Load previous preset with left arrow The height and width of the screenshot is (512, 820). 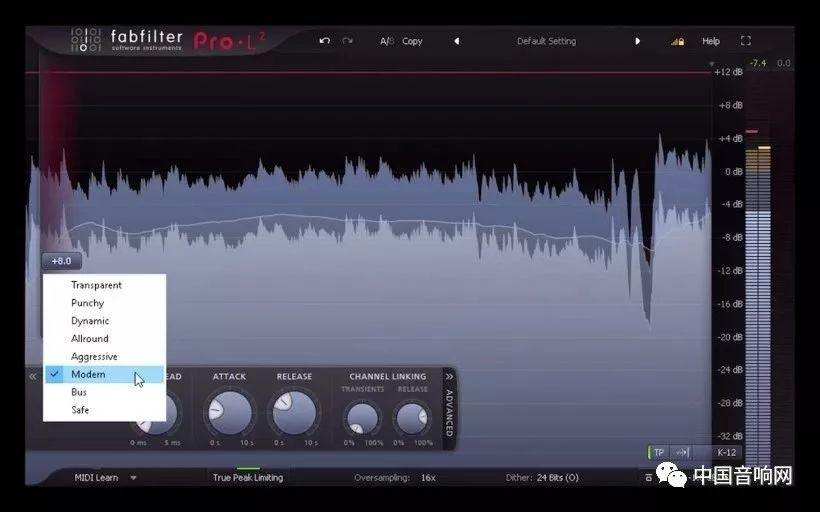(457, 41)
